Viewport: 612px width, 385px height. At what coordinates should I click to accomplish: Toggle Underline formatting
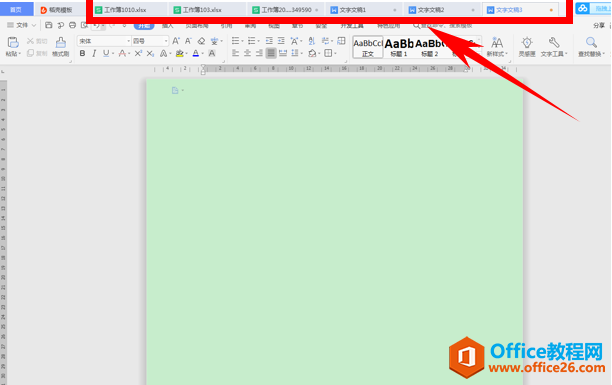(x=106, y=53)
